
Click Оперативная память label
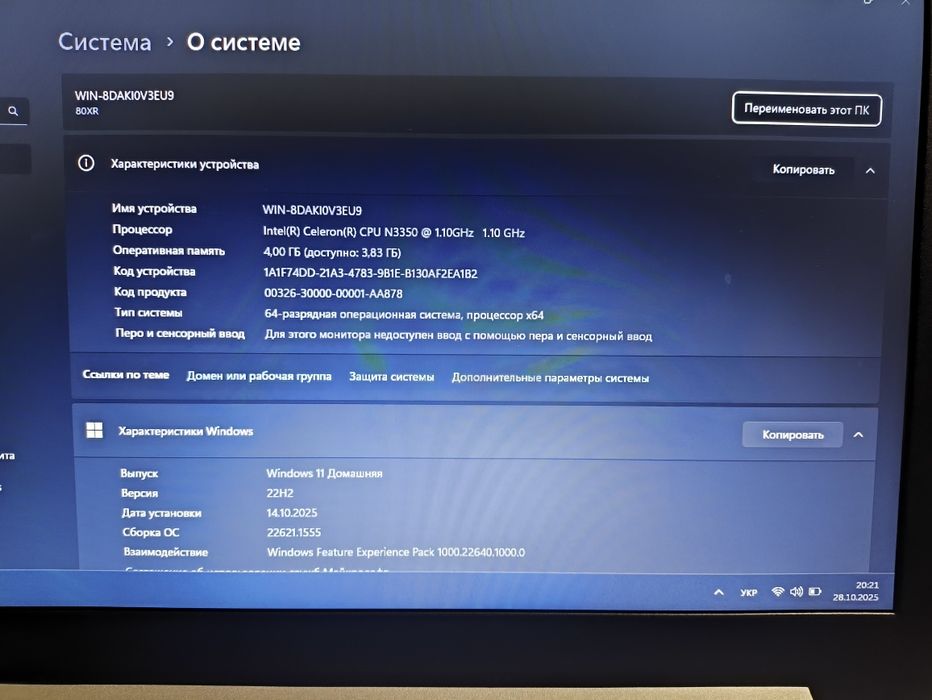tap(169, 251)
